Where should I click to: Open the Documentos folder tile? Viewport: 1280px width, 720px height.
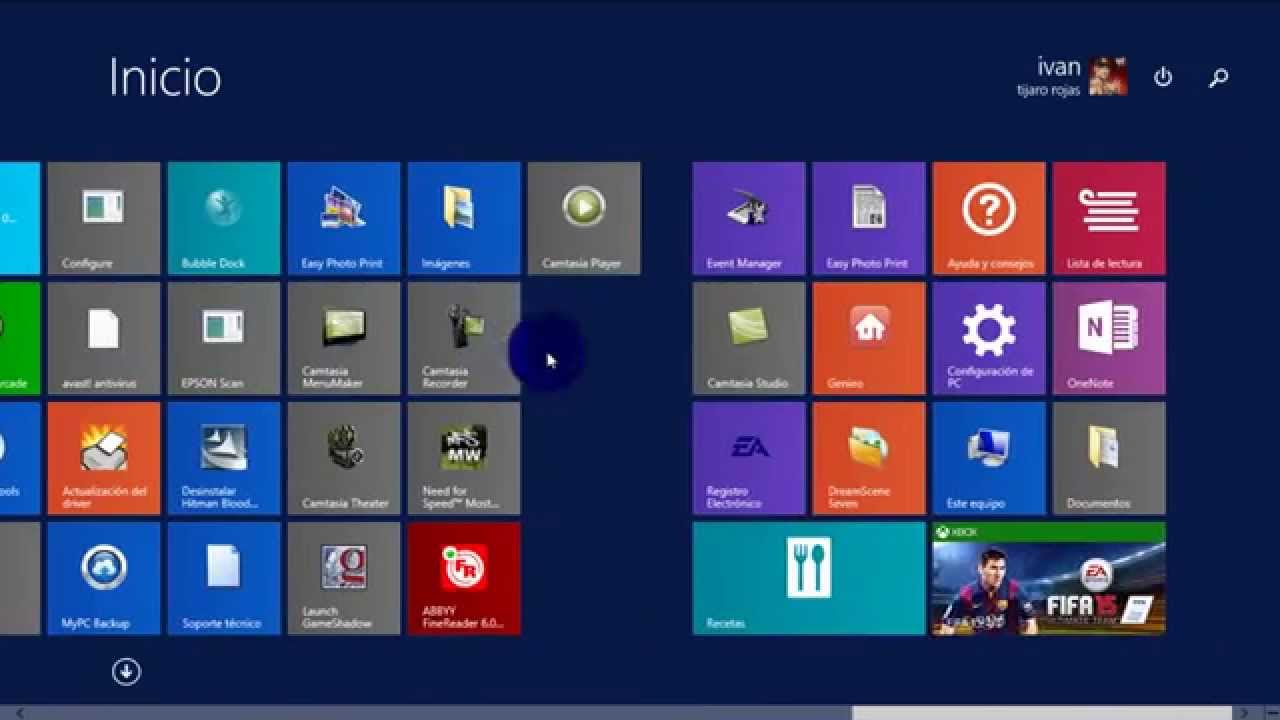[1109, 458]
